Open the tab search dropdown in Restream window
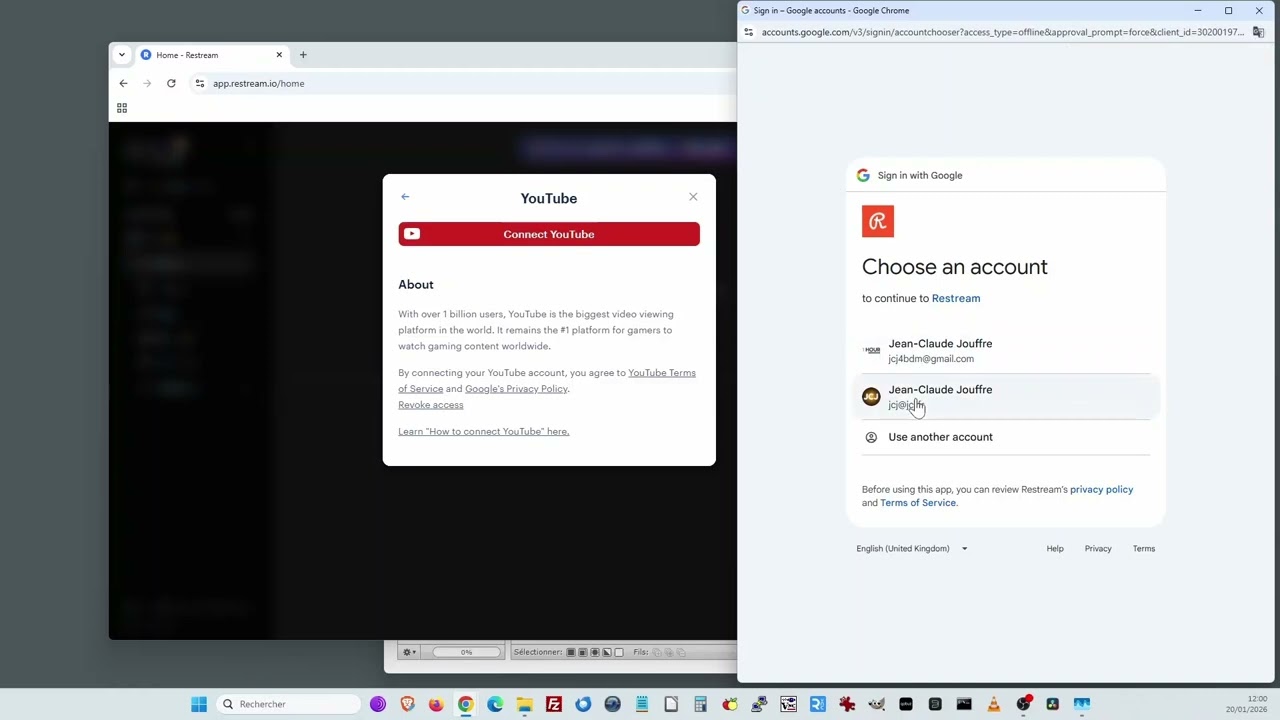1280x720 pixels. click(x=122, y=55)
